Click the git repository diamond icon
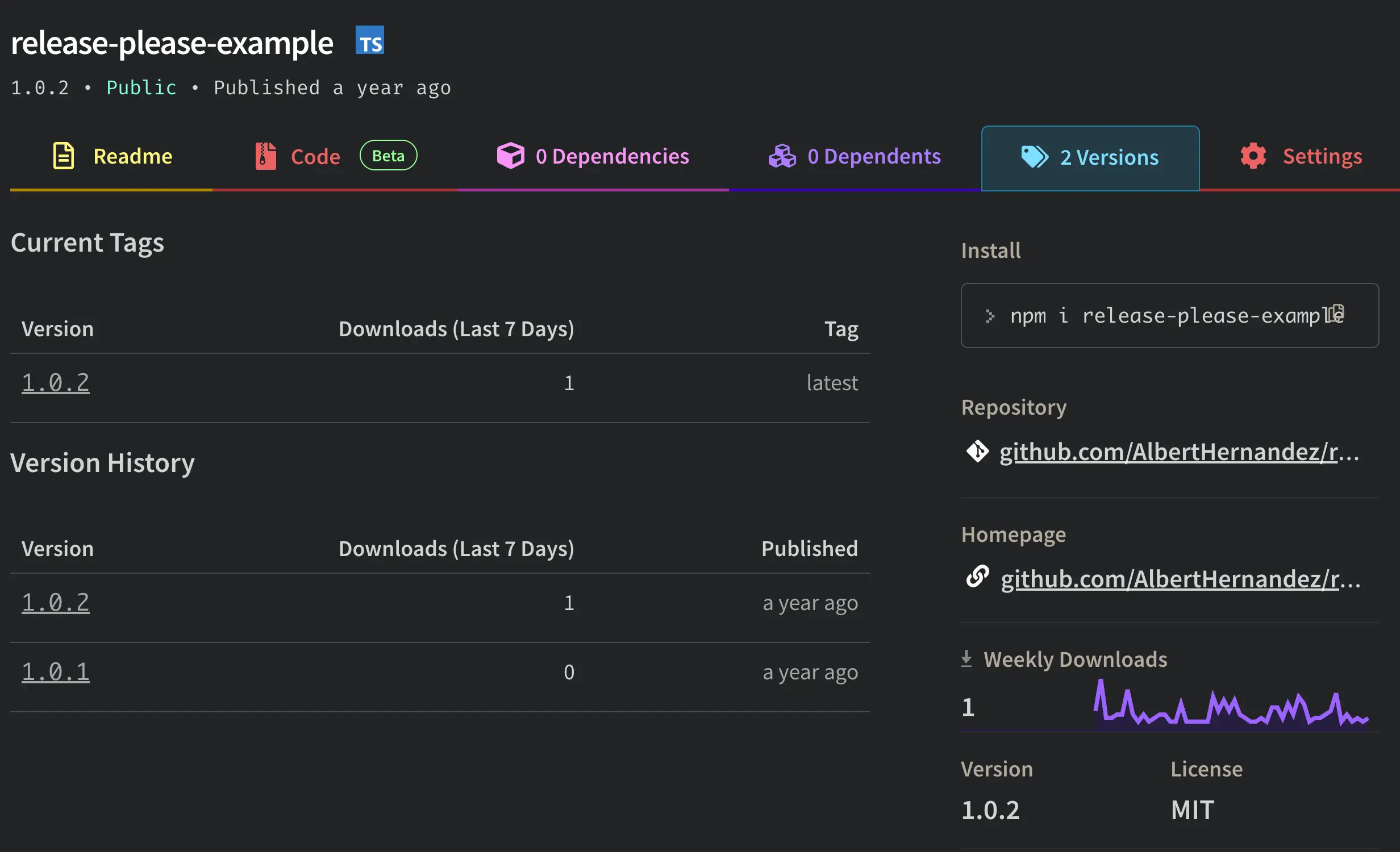This screenshot has height=852, width=1400. pyautogui.click(x=977, y=452)
